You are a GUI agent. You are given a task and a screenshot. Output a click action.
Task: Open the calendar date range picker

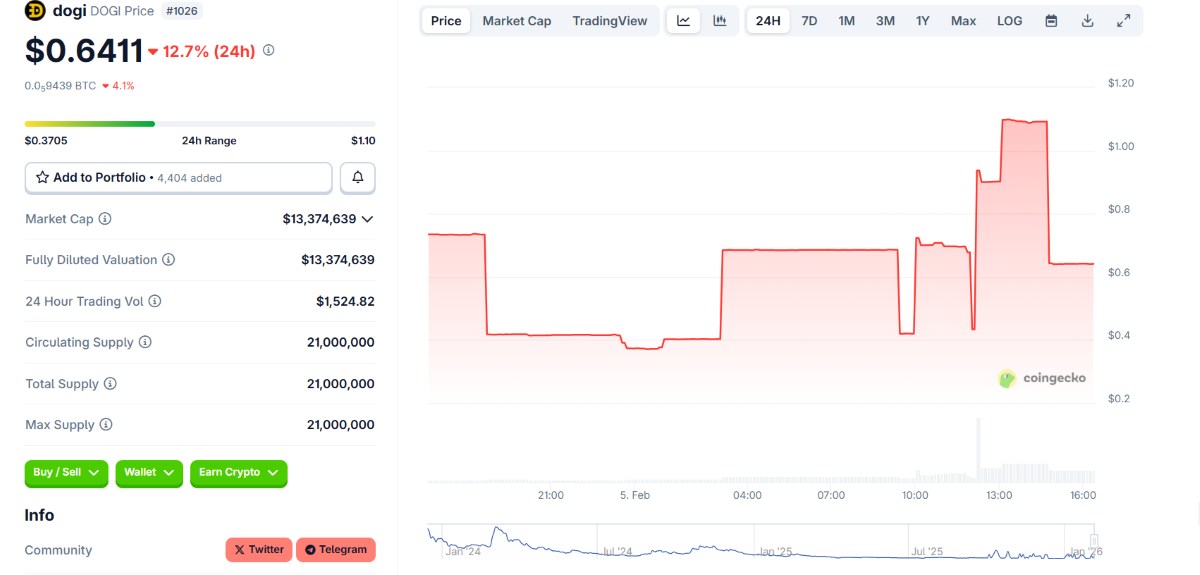(x=1051, y=21)
